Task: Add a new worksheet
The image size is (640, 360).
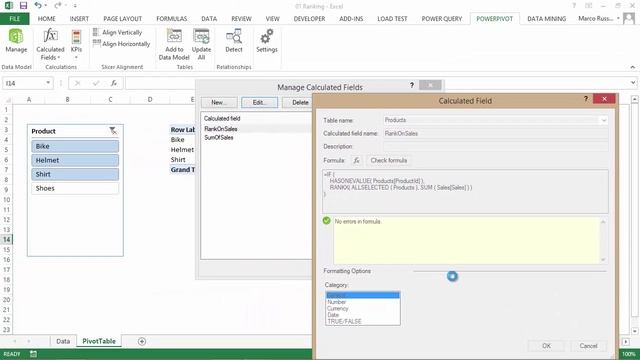Action: pos(142,341)
